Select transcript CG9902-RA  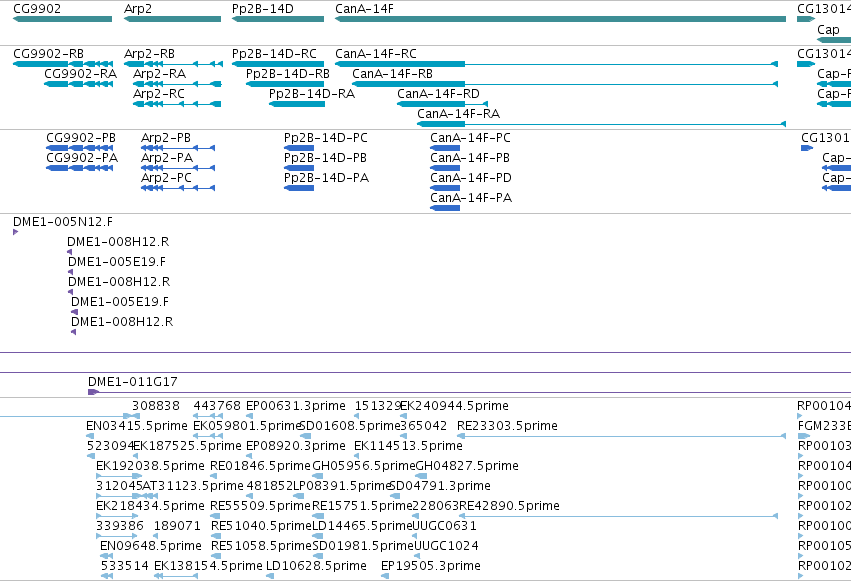pos(79,84)
